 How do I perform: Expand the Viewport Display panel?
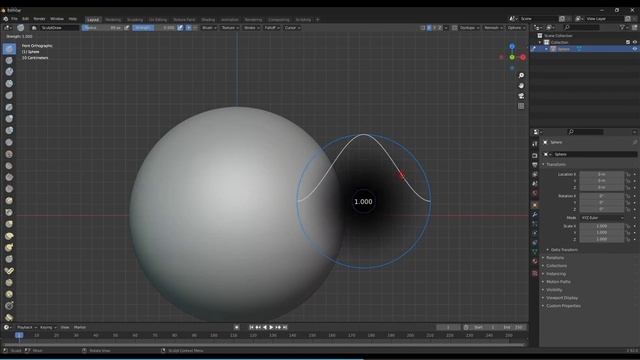[562, 298]
